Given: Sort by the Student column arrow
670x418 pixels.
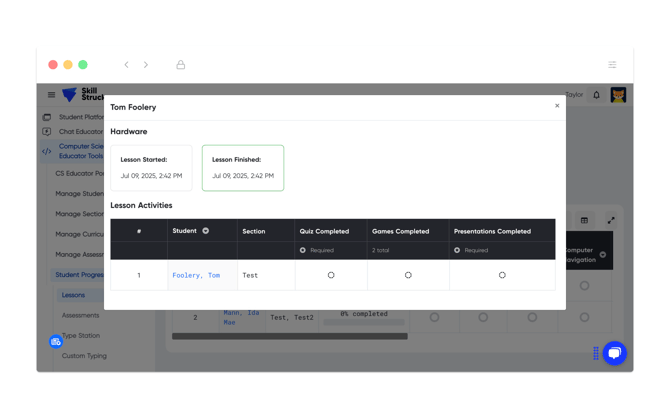Looking at the screenshot, I should tap(206, 231).
